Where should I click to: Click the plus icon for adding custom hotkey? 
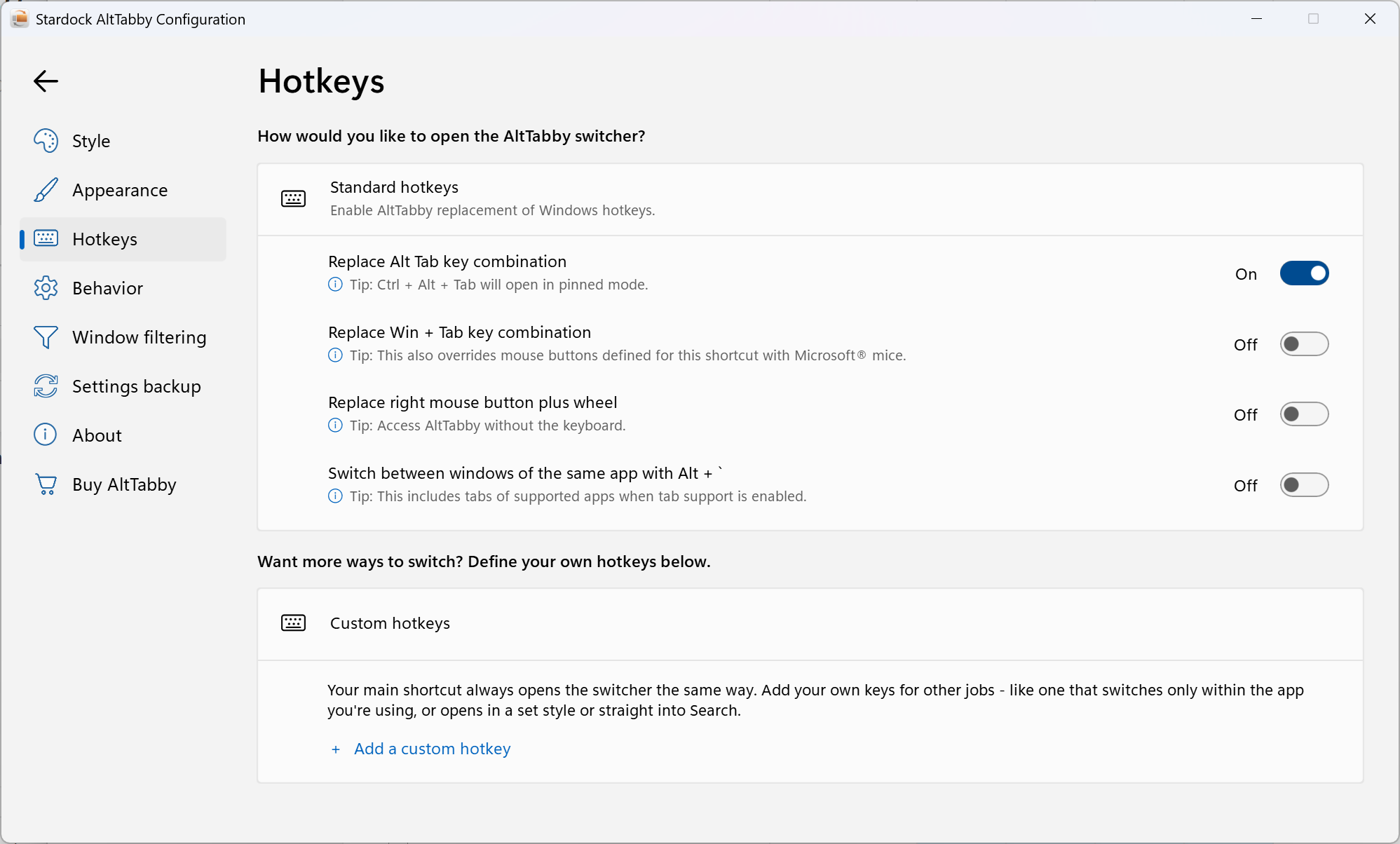tap(336, 749)
